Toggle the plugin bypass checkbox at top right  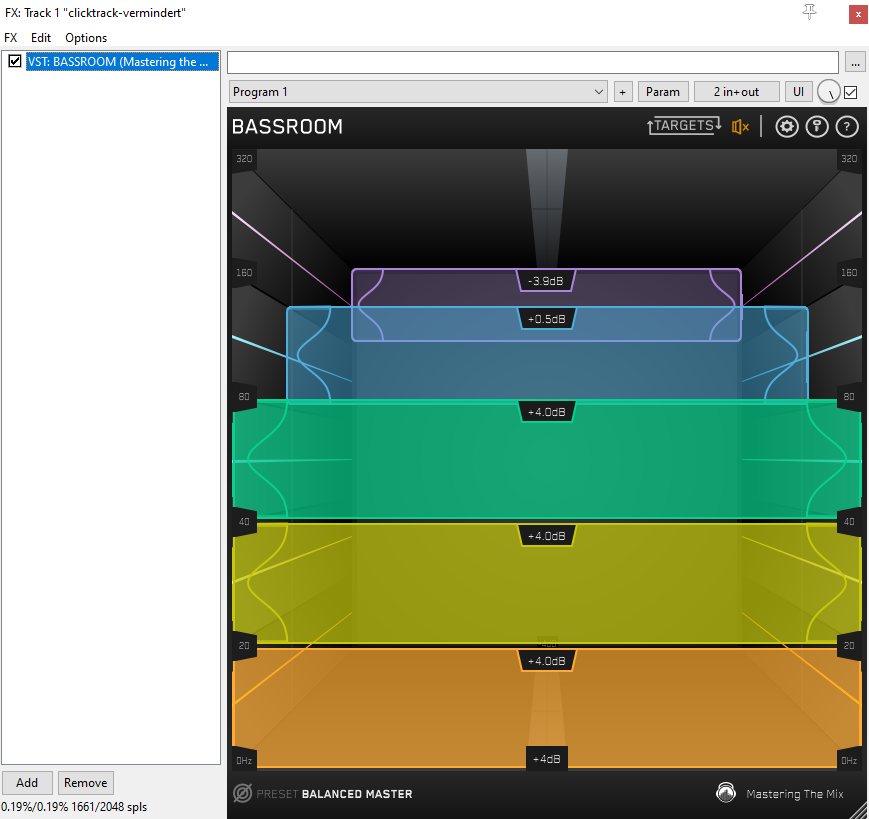(851, 92)
